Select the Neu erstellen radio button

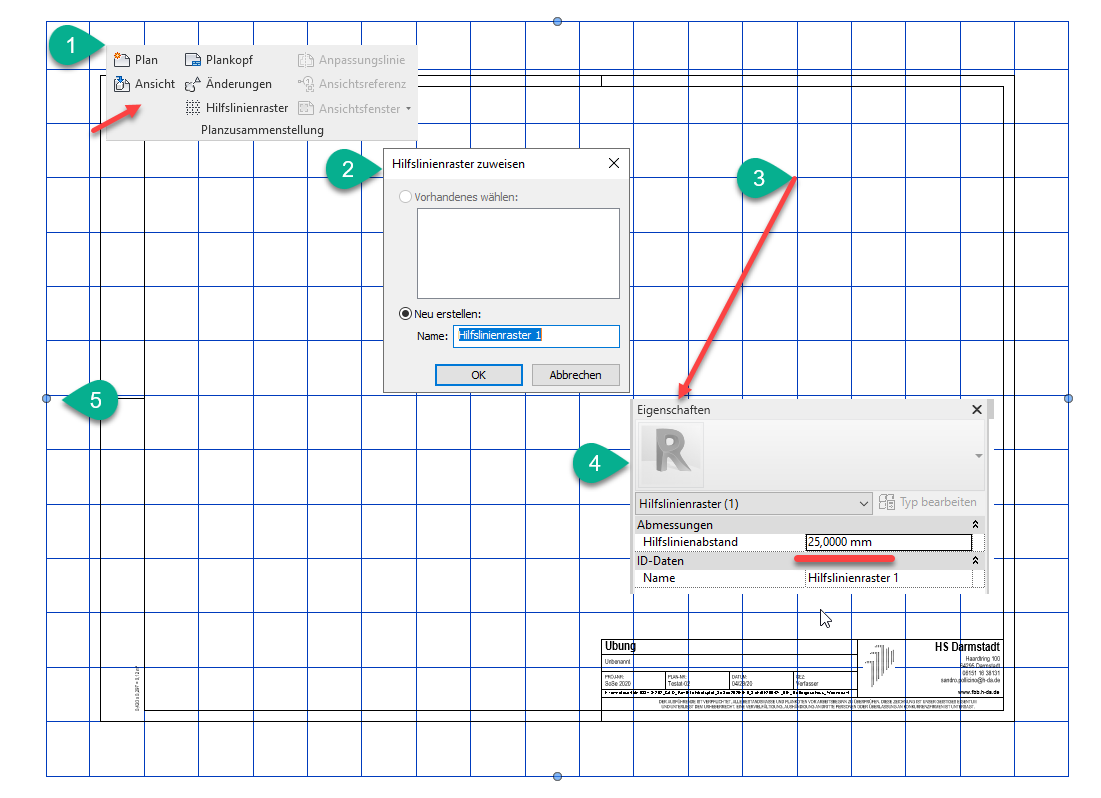405,313
